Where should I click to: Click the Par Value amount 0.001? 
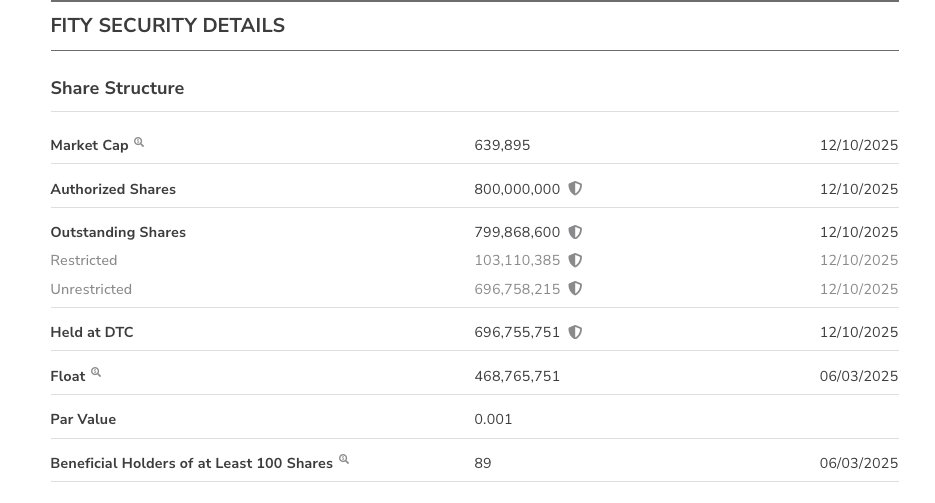point(493,419)
